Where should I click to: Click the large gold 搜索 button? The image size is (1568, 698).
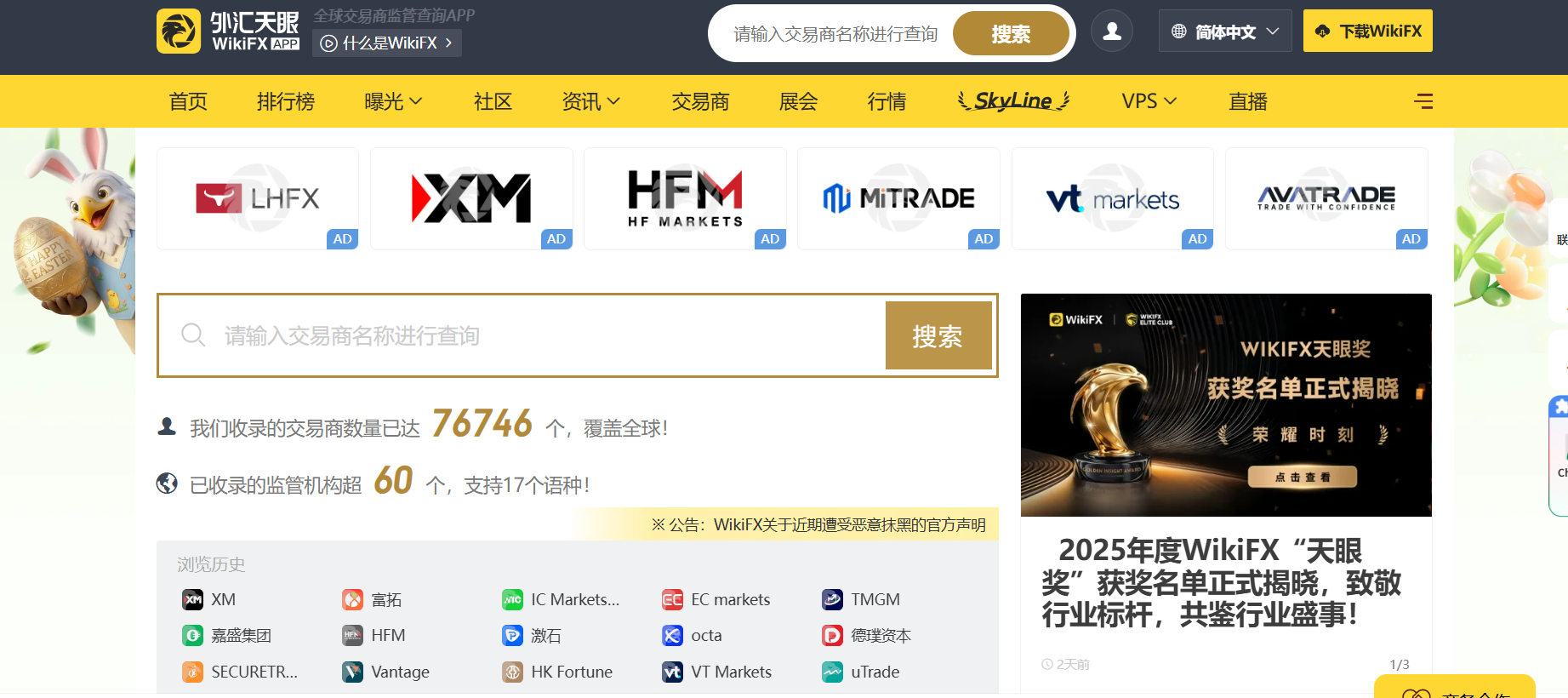point(938,335)
